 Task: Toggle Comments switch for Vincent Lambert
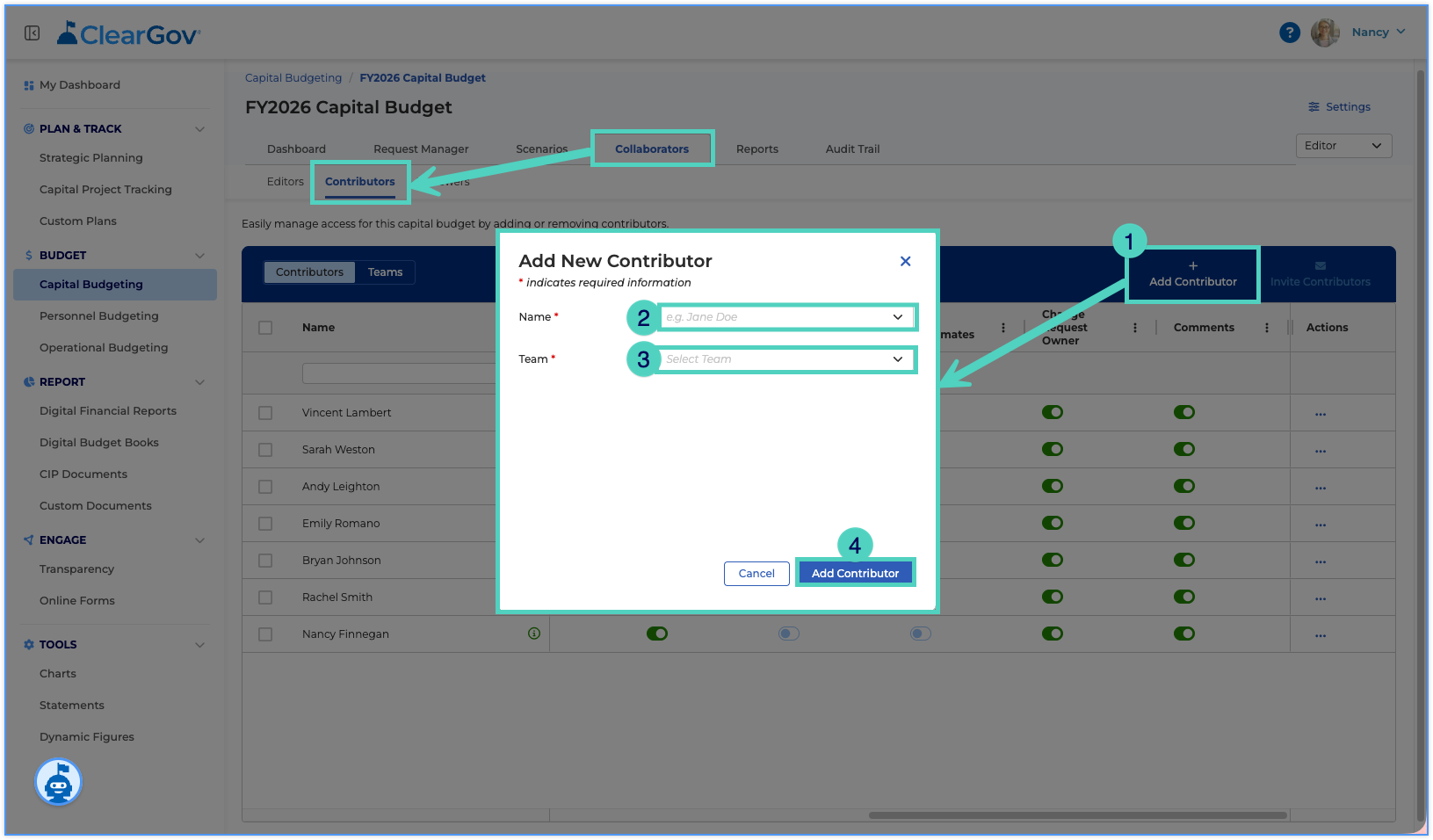tap(1184, 412)
